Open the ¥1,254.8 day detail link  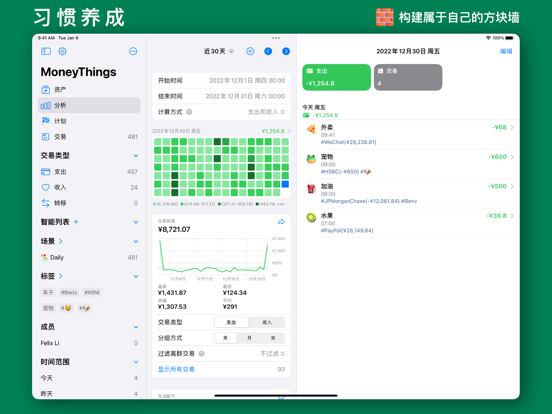pos(276,131)
